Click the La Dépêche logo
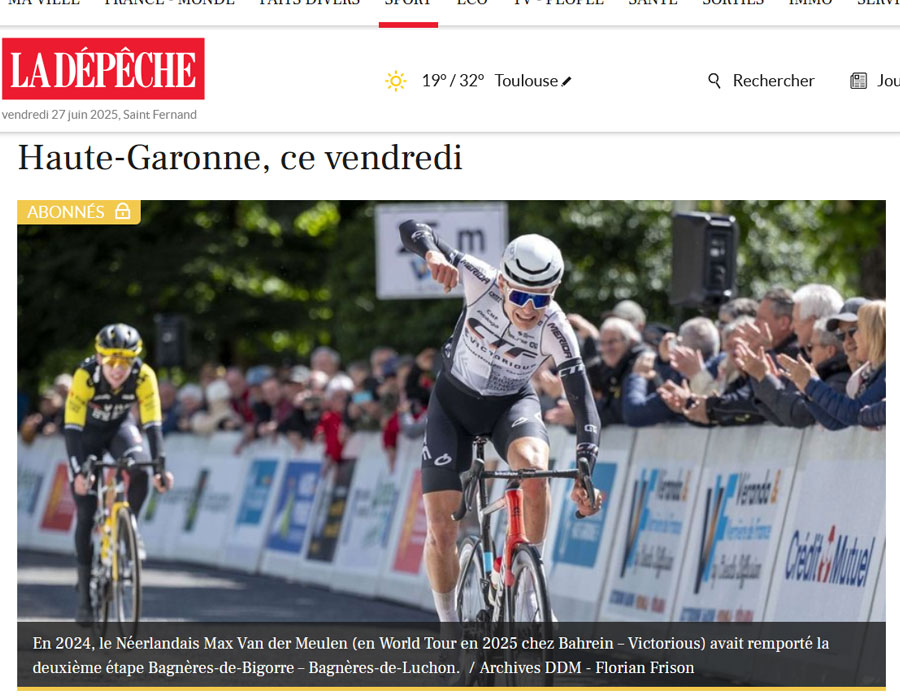900x700 pixels. click(x=103, y=69)
